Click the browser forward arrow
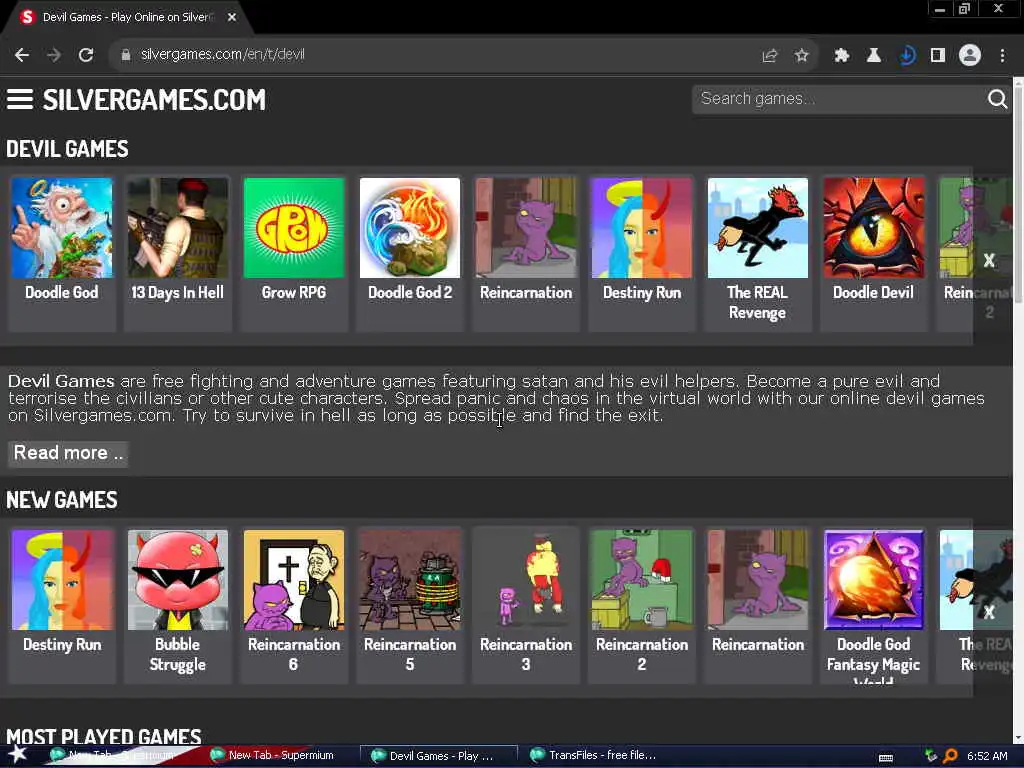1024x768 pixels. (x=54, y=55)
